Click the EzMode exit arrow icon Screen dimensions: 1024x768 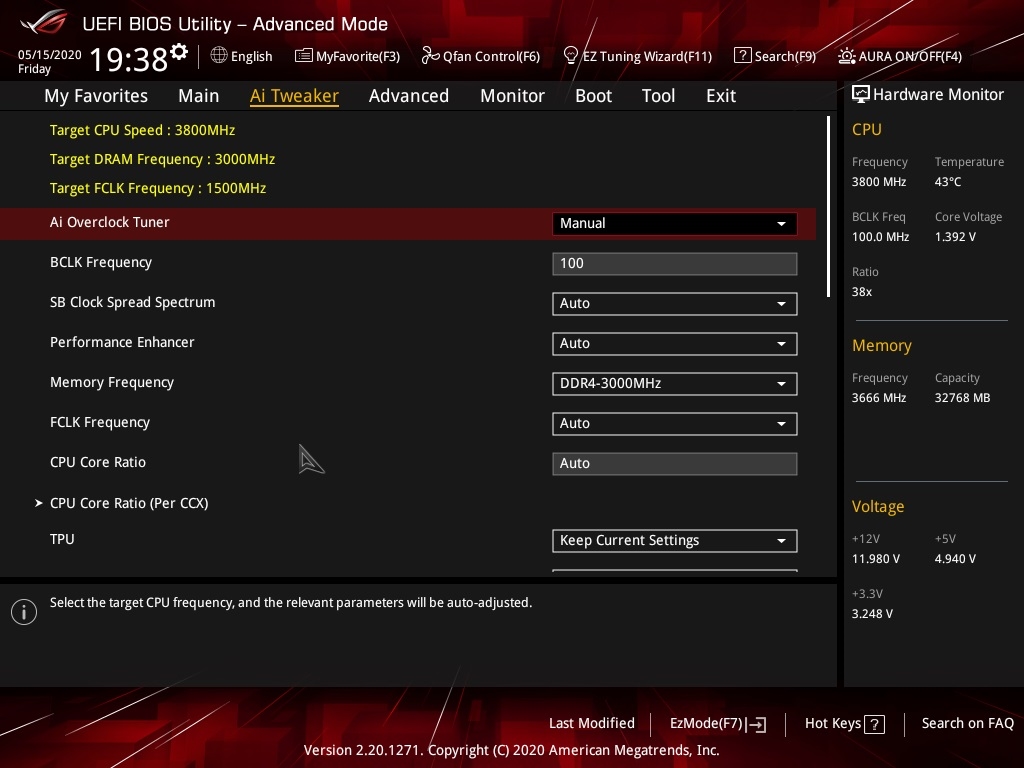(756, 724)
